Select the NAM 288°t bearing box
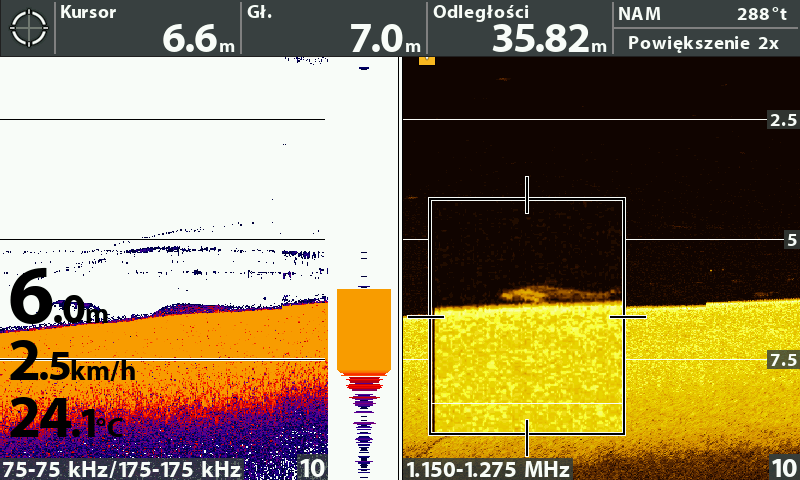 pyautogui.click(x=705, y=14)
